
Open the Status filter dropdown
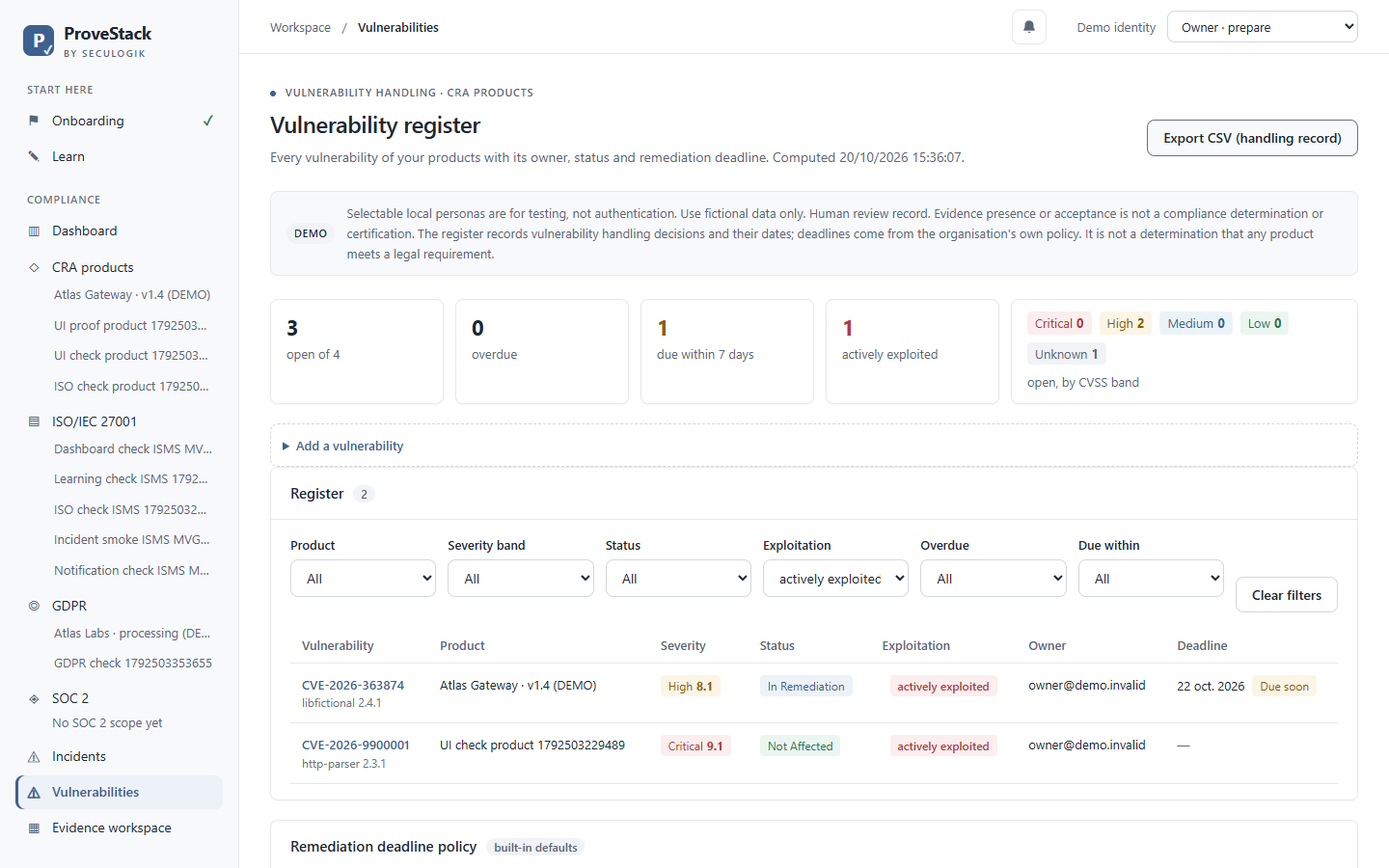(678, 579)
